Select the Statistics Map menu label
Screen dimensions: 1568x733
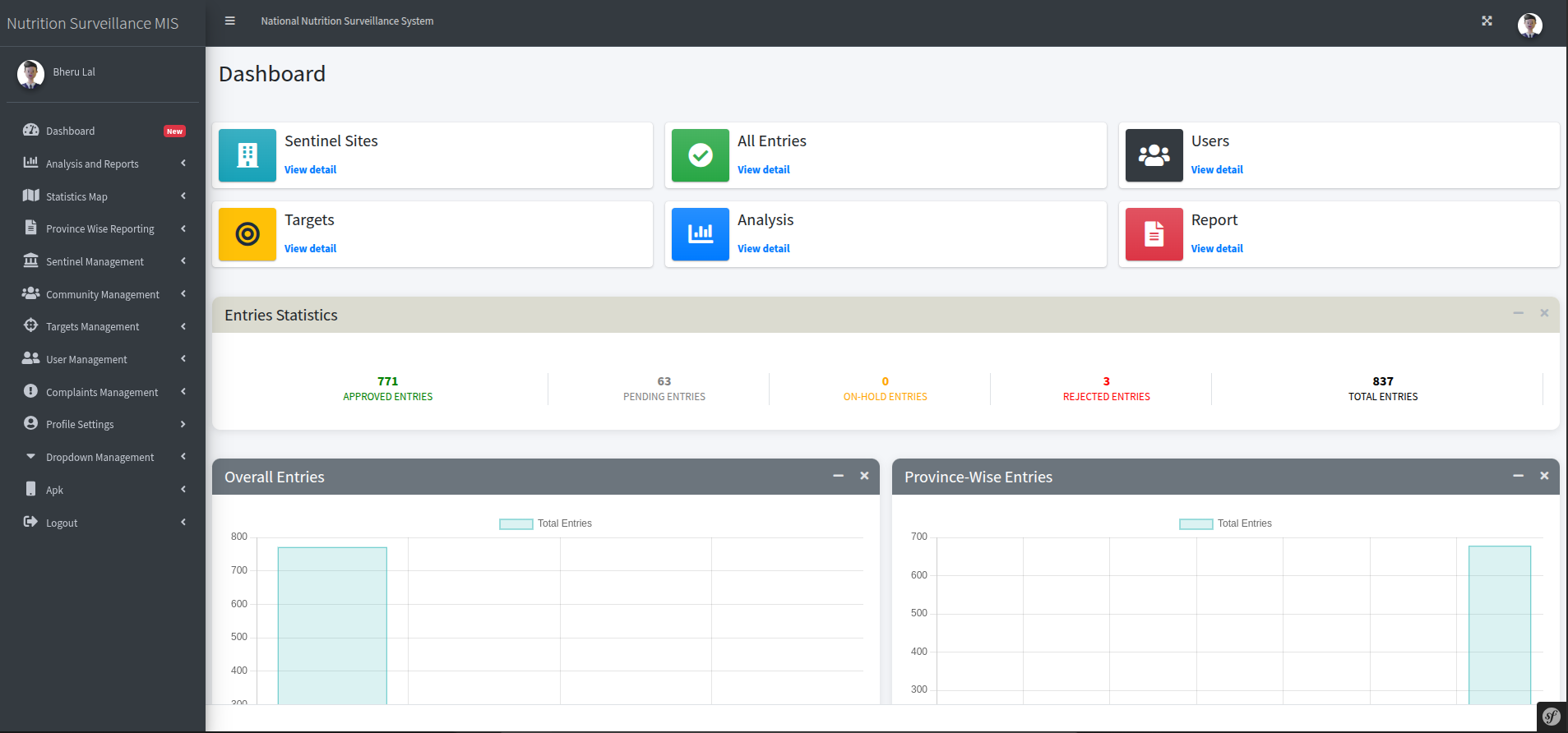click(76, 196)
